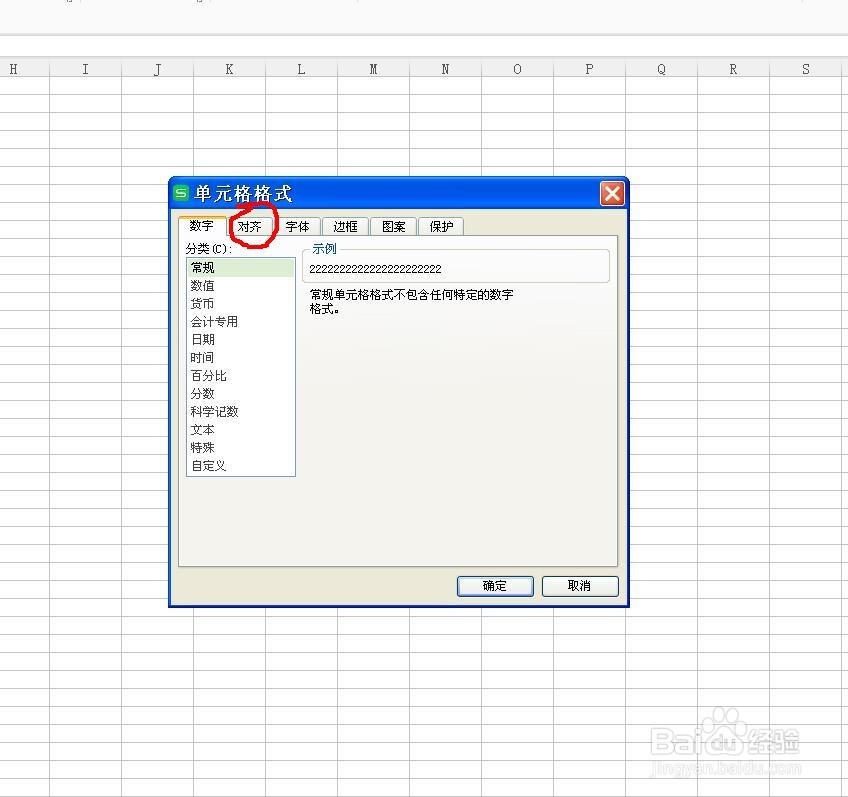Select 时间 category
Image resolution: width=848 pixels, height=797 pixels.
[x=241, y=358]
